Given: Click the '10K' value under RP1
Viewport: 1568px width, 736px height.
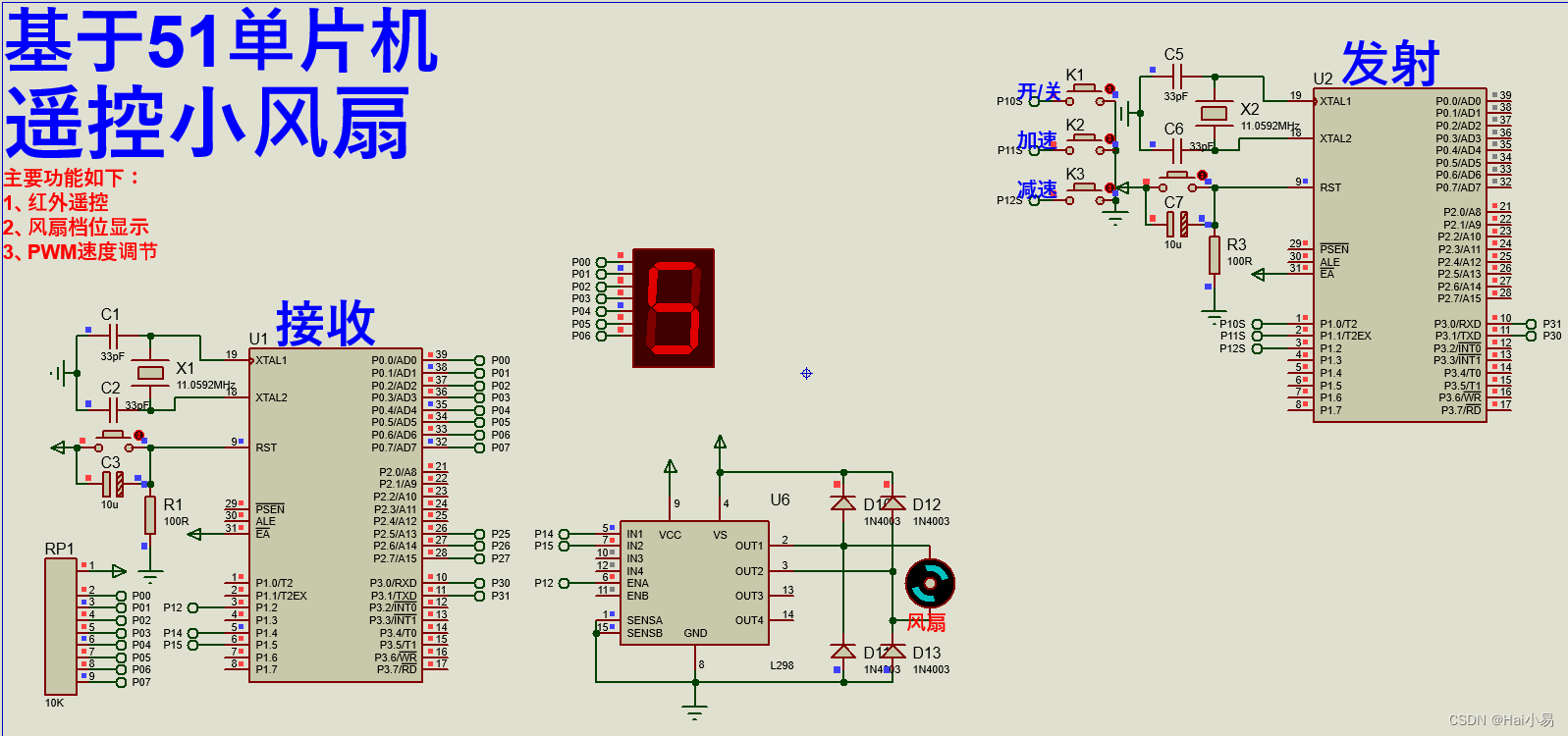Looking at the screenshot, I should coord(54,703).
